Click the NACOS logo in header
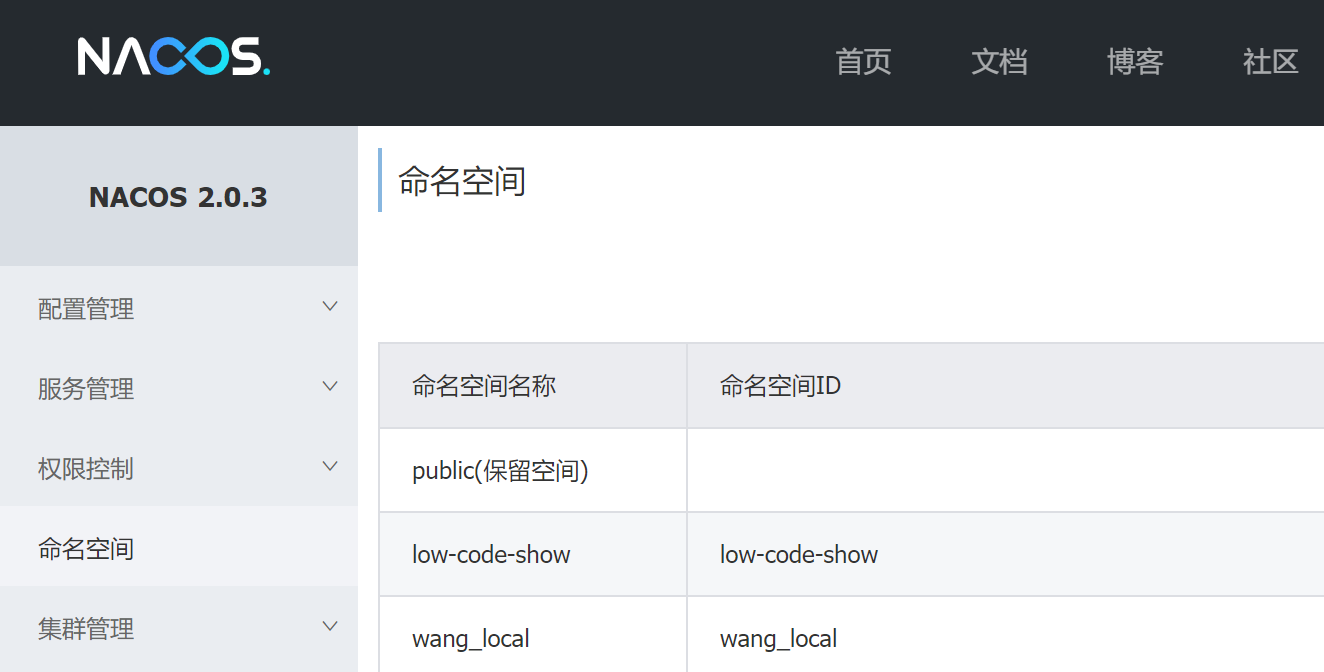Screen dimensions: 1324x672 (174, 58)
